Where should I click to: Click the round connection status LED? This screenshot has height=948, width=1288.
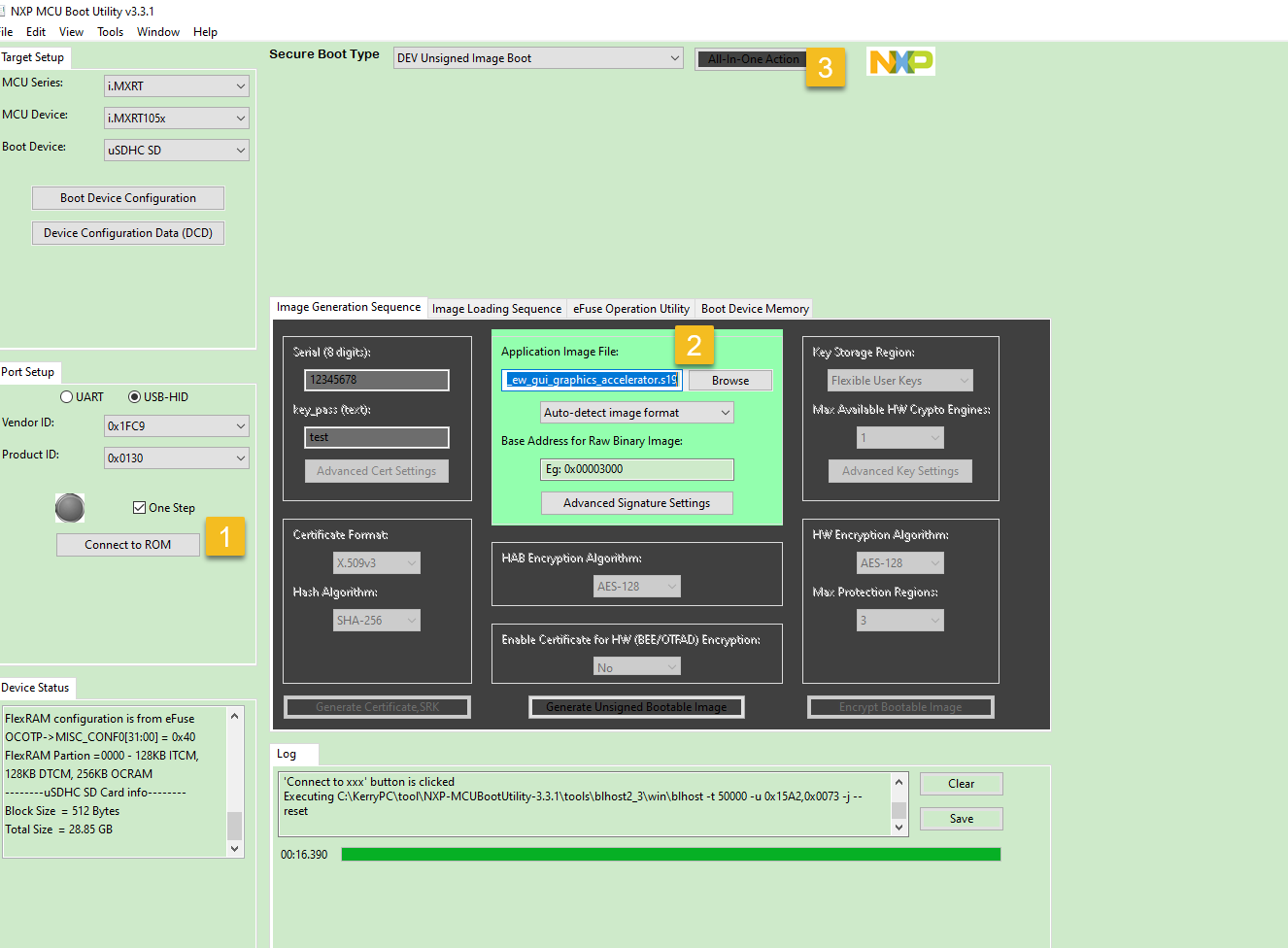pos(70,508)
